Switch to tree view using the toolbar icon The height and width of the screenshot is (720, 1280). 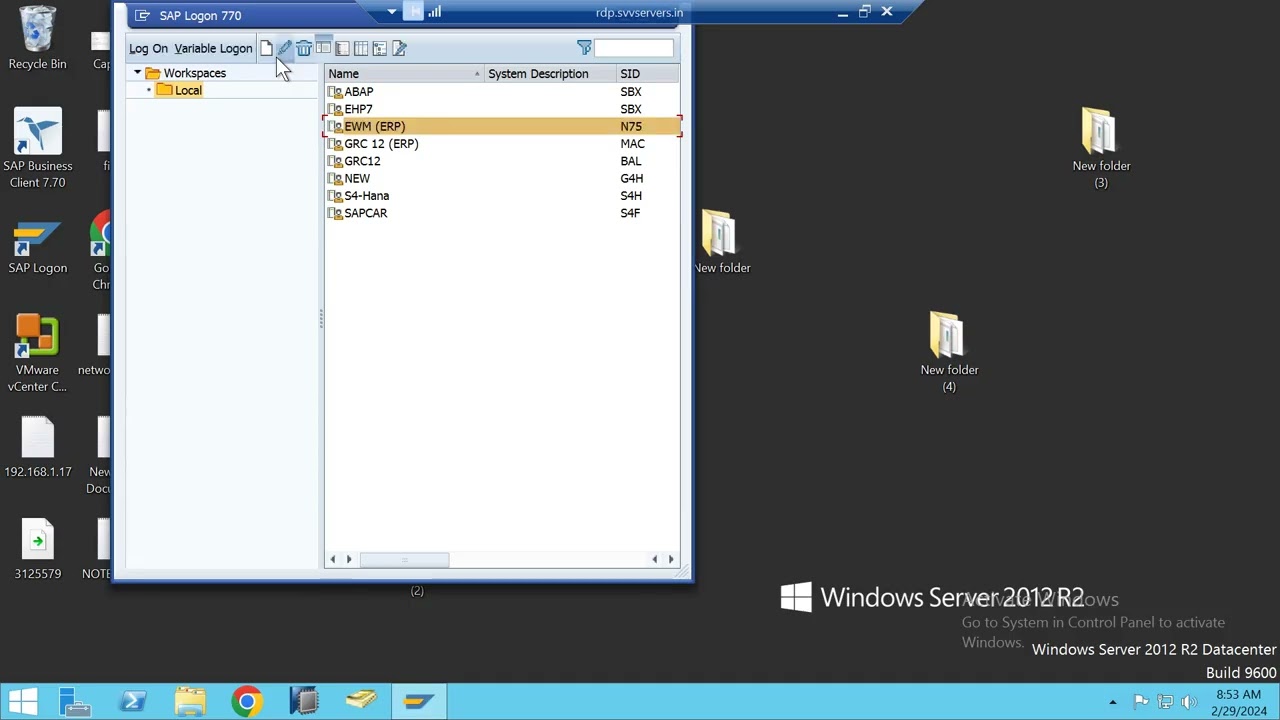click(380, 48)
